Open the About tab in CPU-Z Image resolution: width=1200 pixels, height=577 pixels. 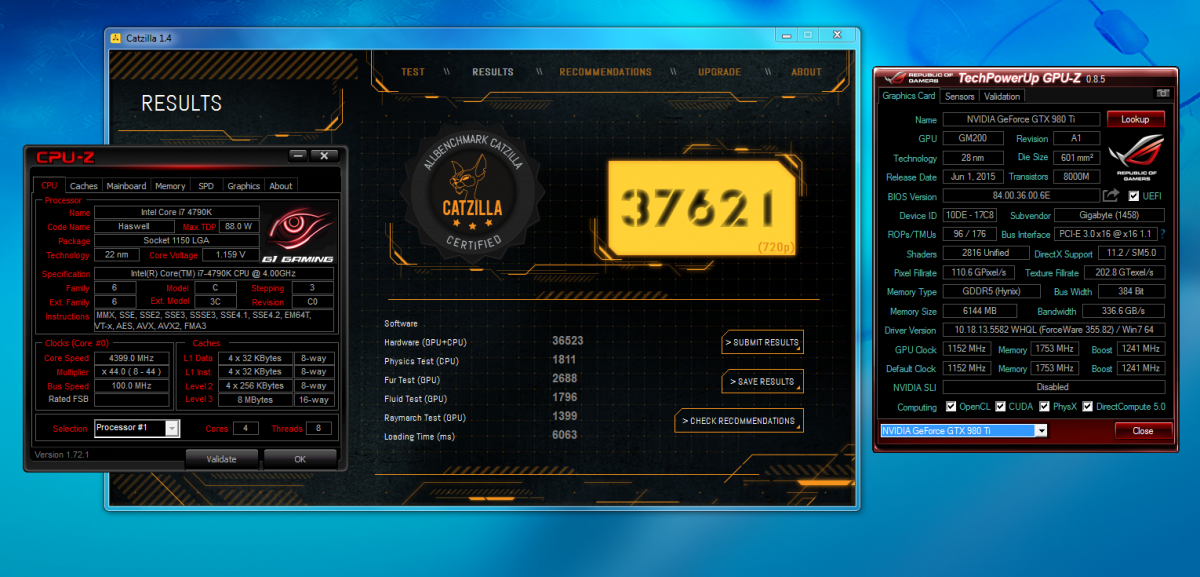click(x=281, y=186)
